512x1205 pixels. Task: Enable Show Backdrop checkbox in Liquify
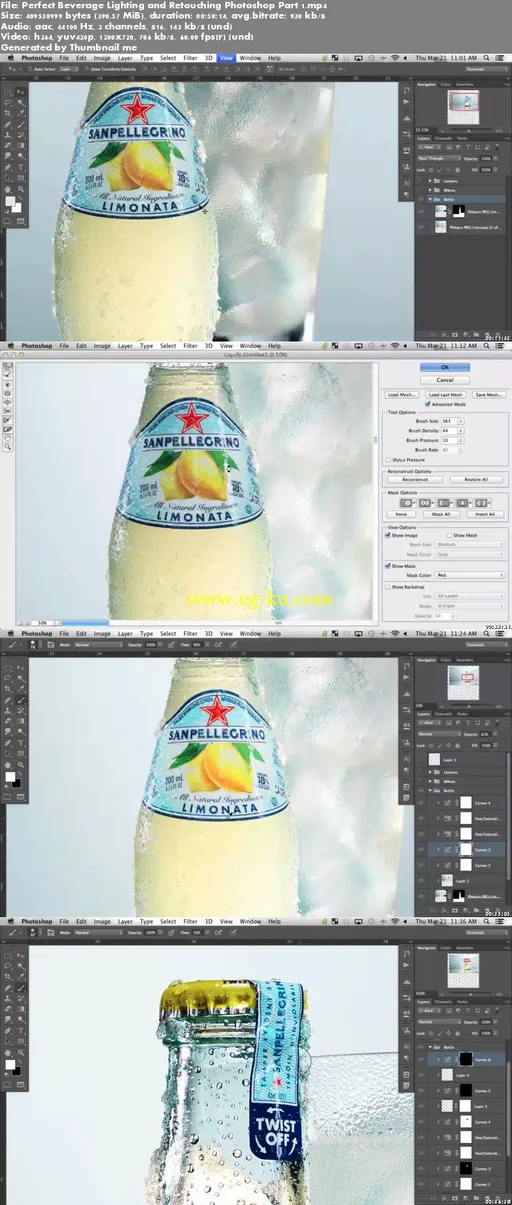click(x=388, y=587)
